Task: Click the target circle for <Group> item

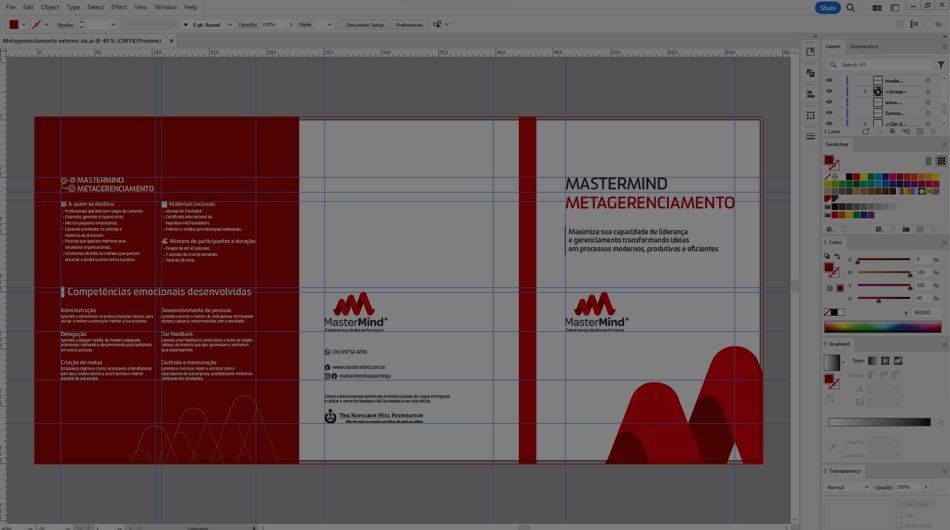Action: [928, 91]
